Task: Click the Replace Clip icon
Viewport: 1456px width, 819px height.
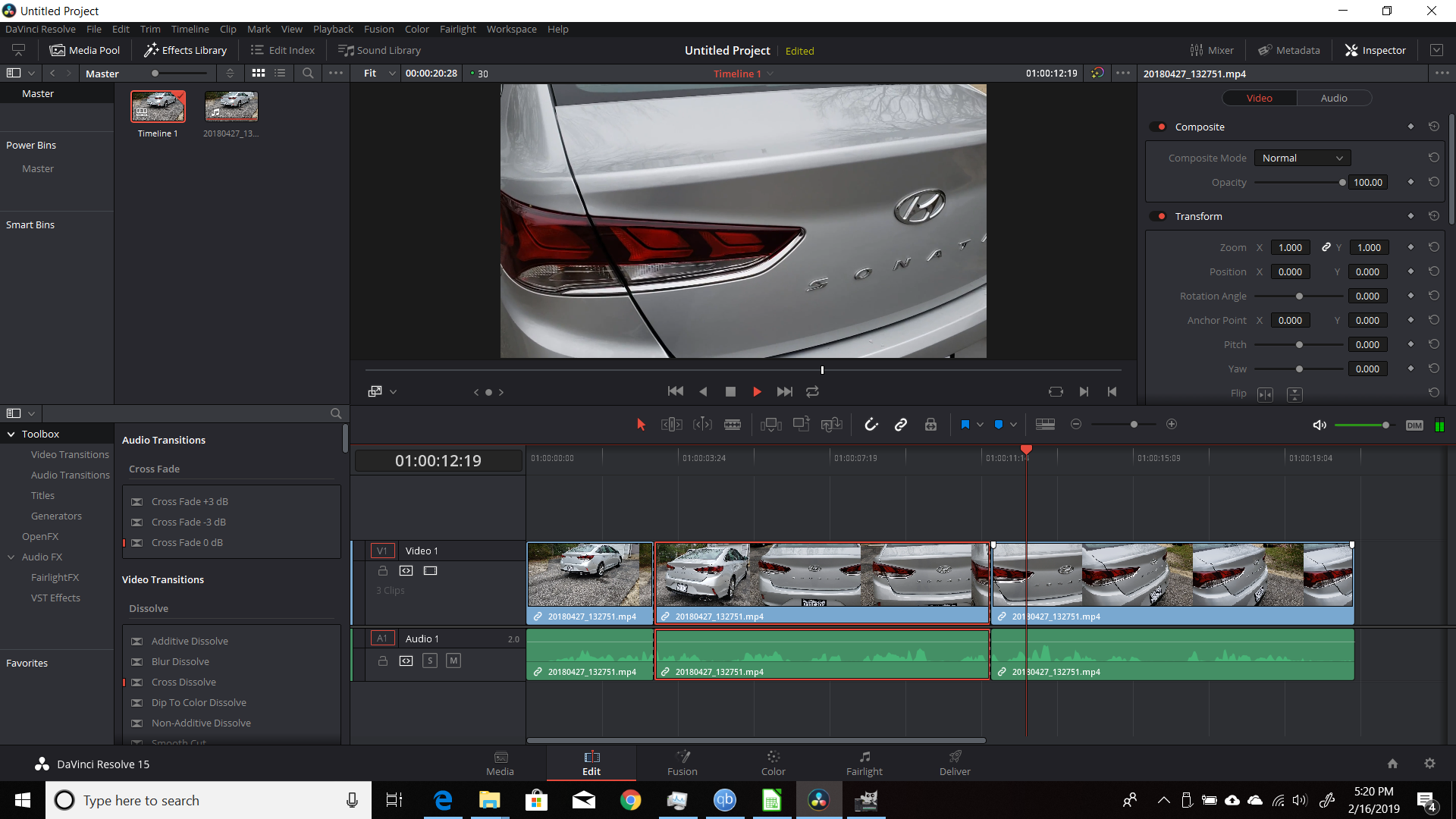Action: 832,425
